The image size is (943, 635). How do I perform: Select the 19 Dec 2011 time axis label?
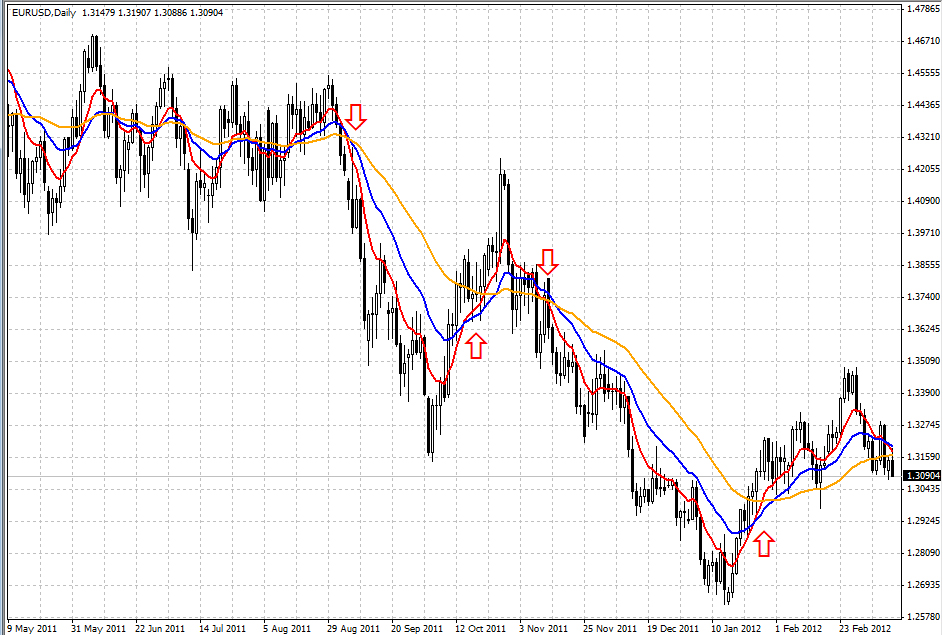[673, 628]
